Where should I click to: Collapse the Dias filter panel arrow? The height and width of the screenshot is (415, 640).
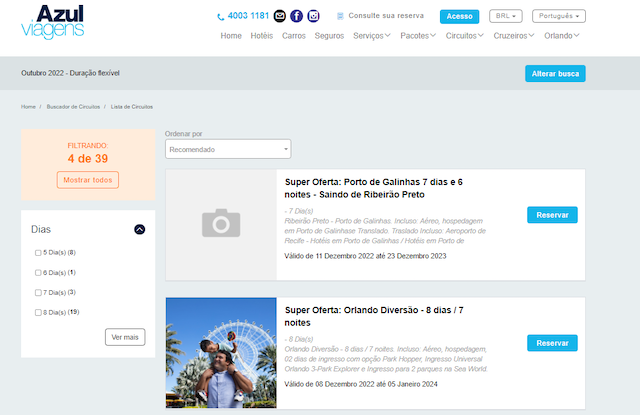140,229
